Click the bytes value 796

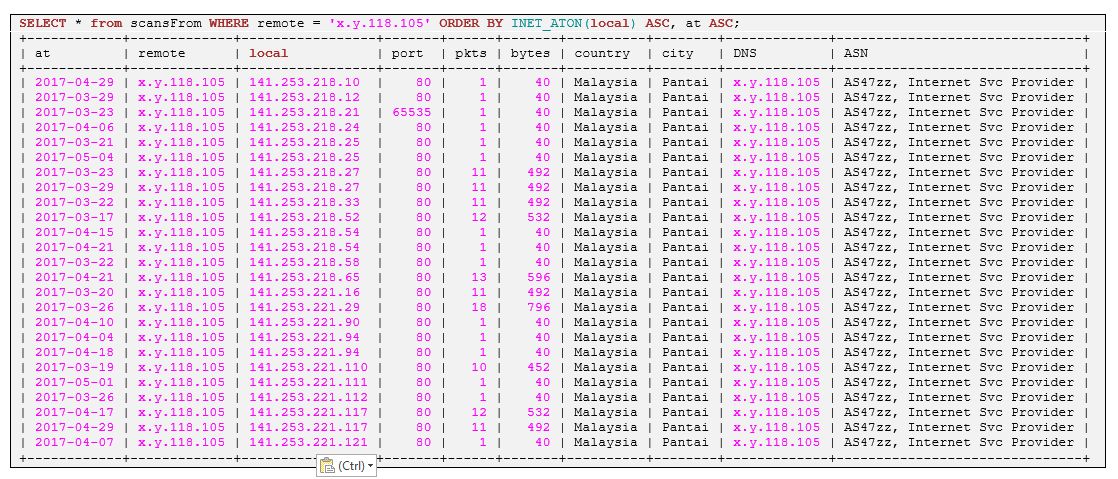pos(538,307)
